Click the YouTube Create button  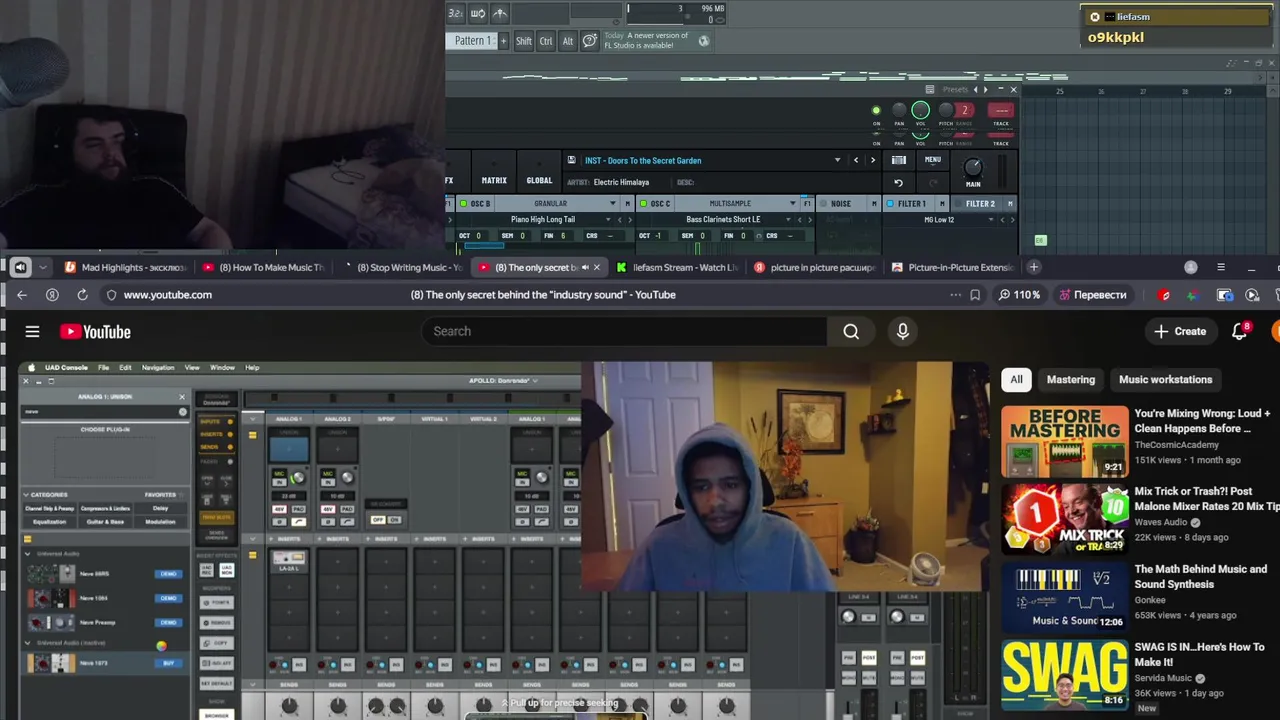(x=1180, y=331)
